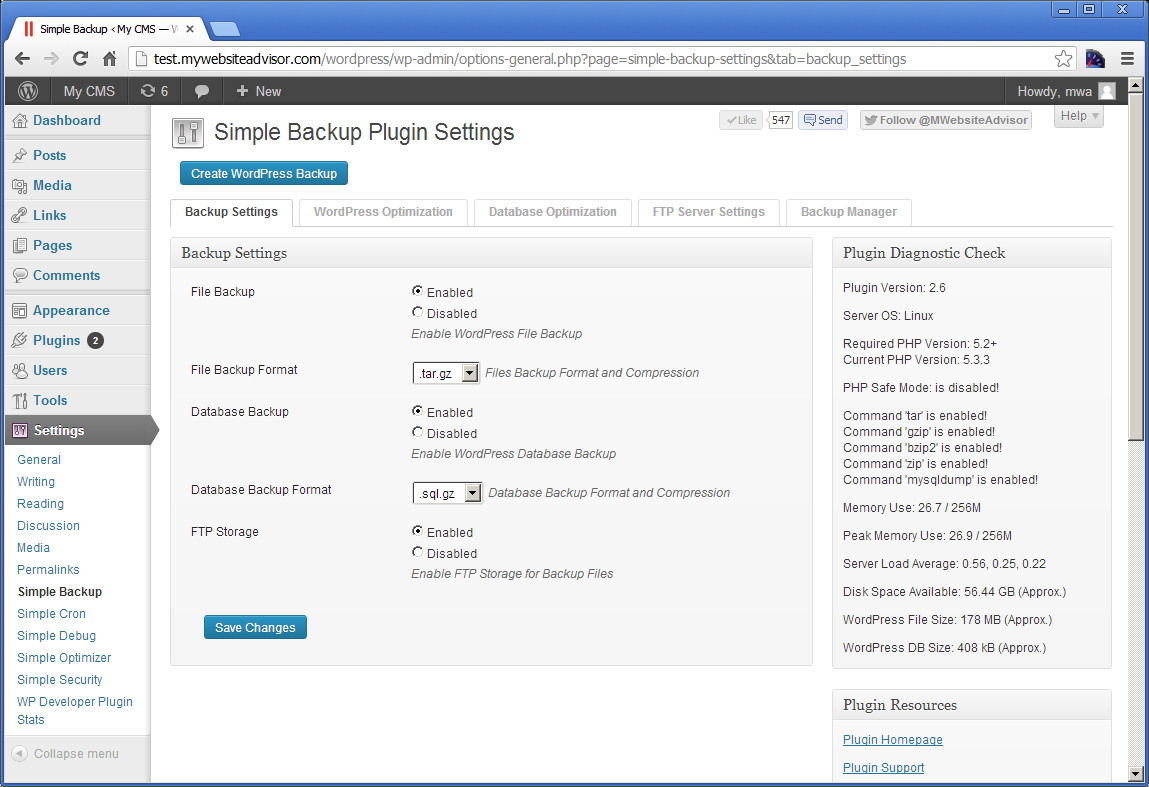This screenshot has height=787, width=1149.
Task: Click Create WordPress Backup button
Action: tap(264, 174)
